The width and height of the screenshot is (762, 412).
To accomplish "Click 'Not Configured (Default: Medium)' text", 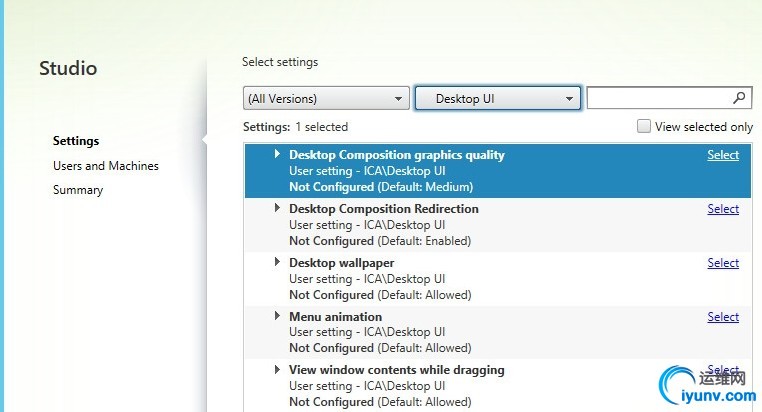I will coord(381,187).
